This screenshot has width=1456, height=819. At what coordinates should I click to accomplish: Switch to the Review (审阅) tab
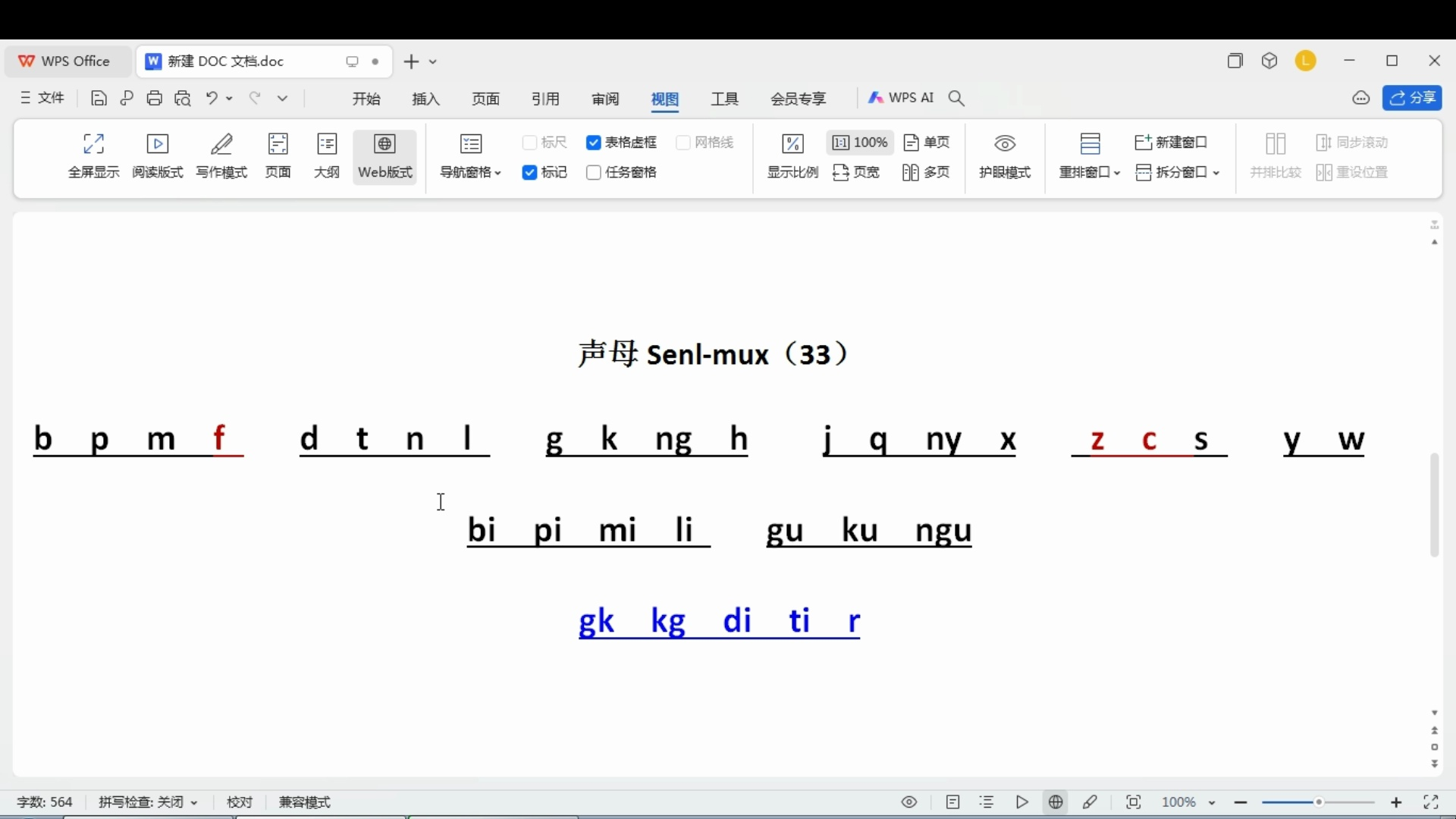point(606,99)
